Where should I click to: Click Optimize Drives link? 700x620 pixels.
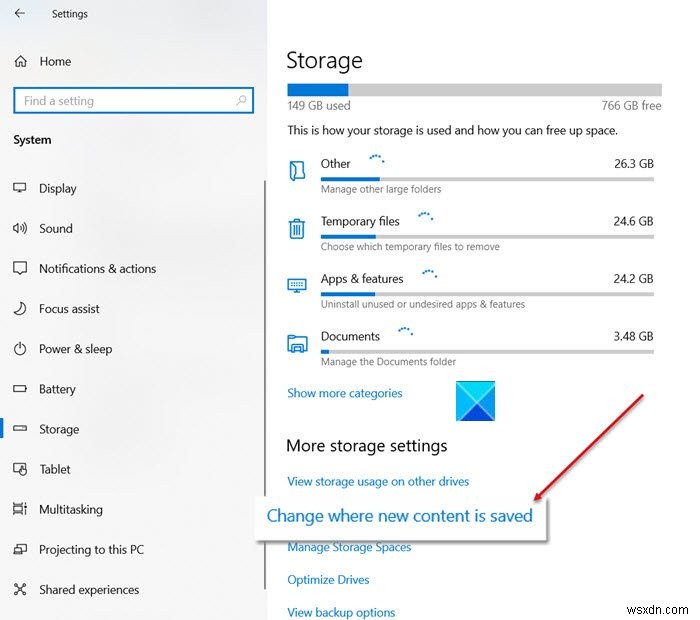tap(328, 579)
